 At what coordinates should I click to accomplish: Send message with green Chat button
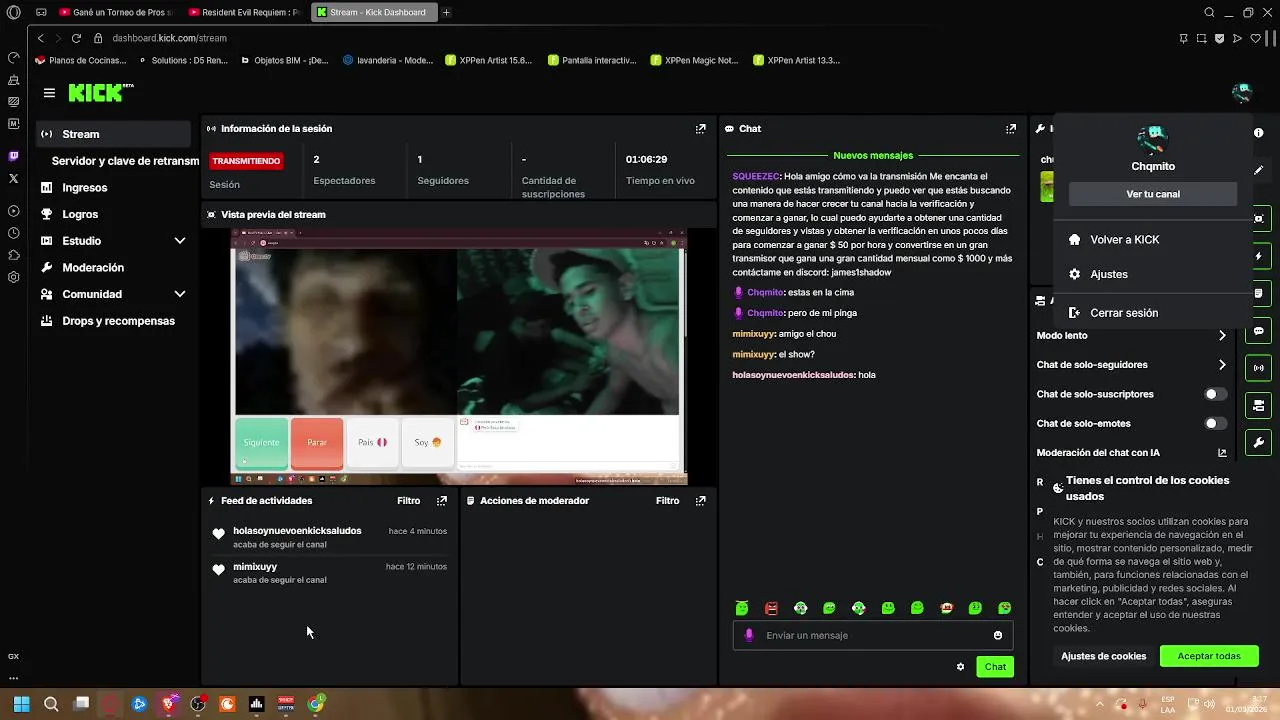tap(995, 667)
